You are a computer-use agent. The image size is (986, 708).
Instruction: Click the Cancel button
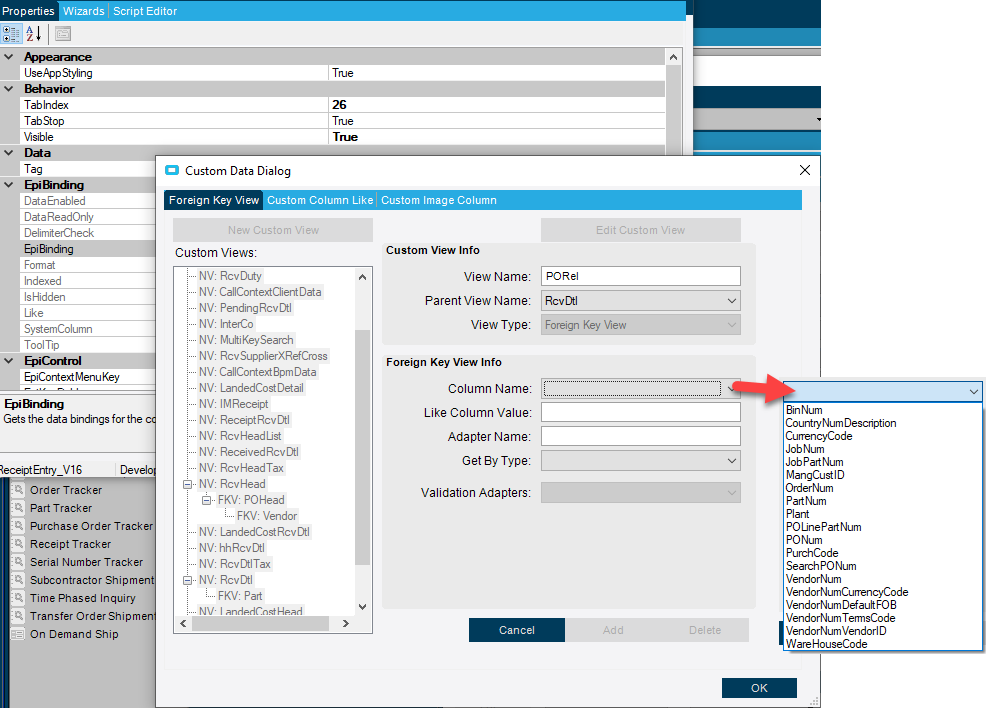click(x=517, y=630)
